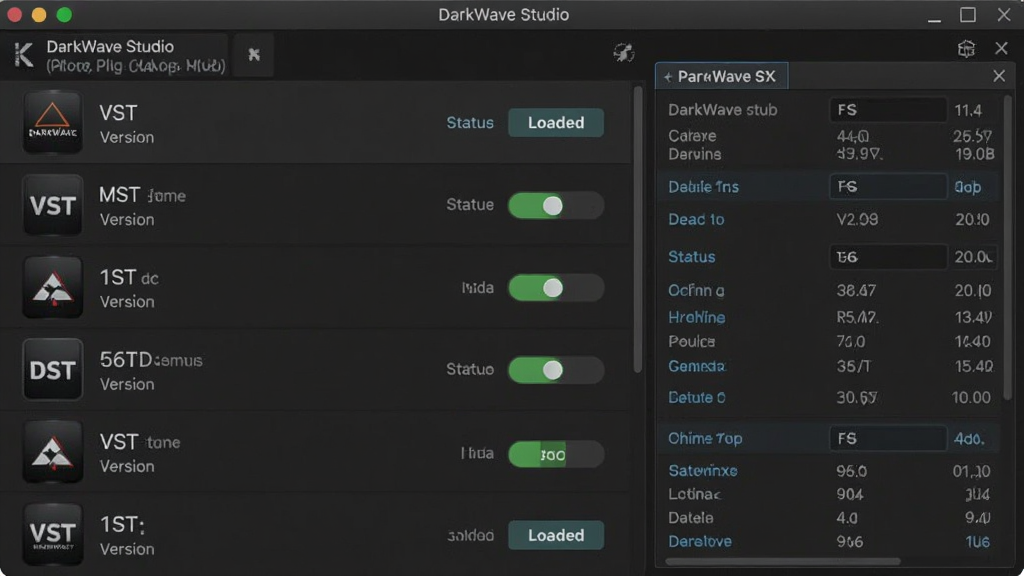Click Status label in the 56TD row

(x=470, y=370)
